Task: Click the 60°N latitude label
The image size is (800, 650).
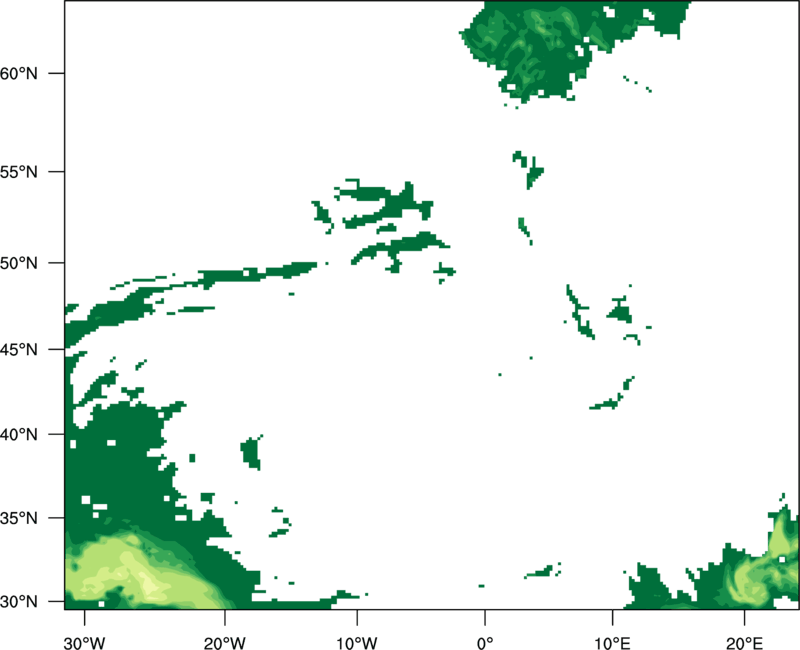Action: click(x=19, y=73)
